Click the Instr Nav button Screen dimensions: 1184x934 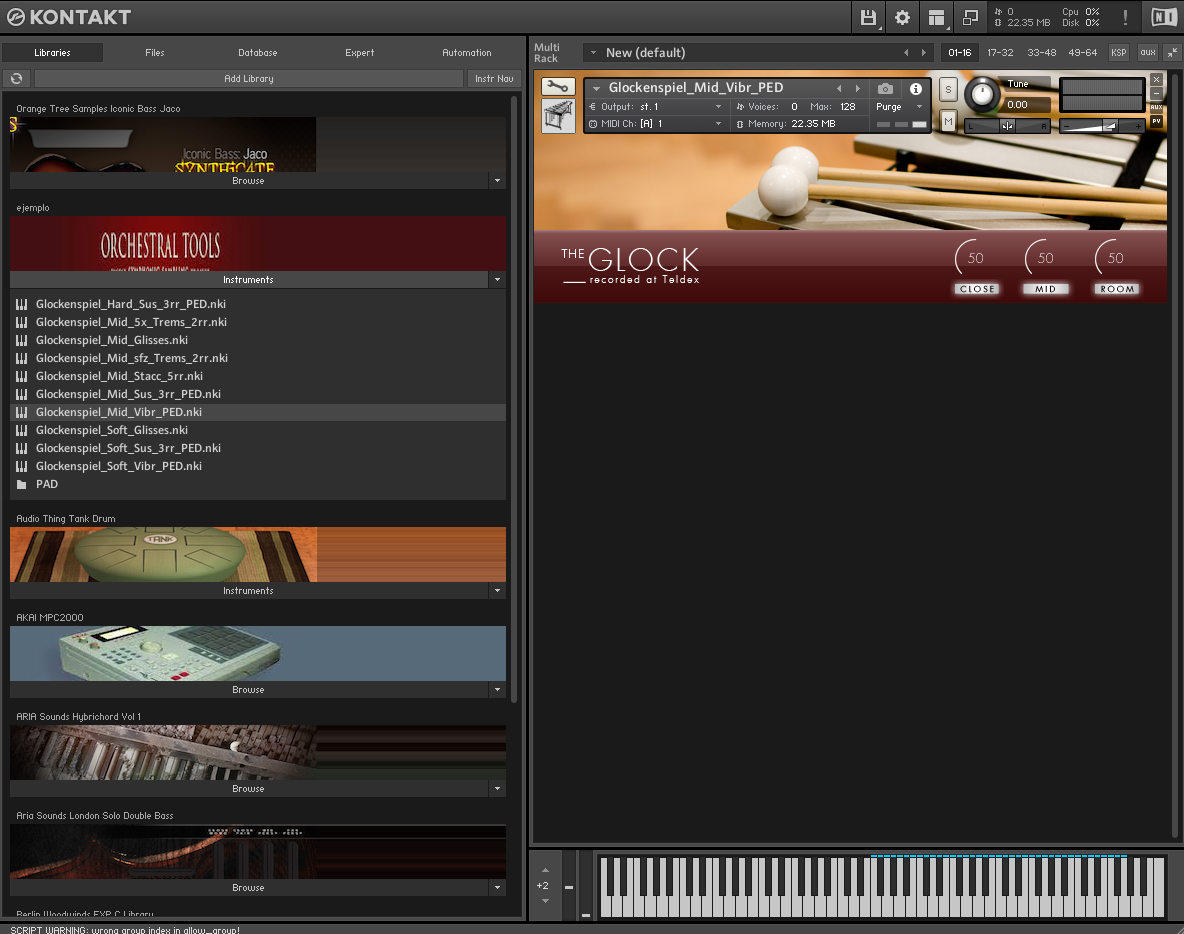tap(494, 79)
